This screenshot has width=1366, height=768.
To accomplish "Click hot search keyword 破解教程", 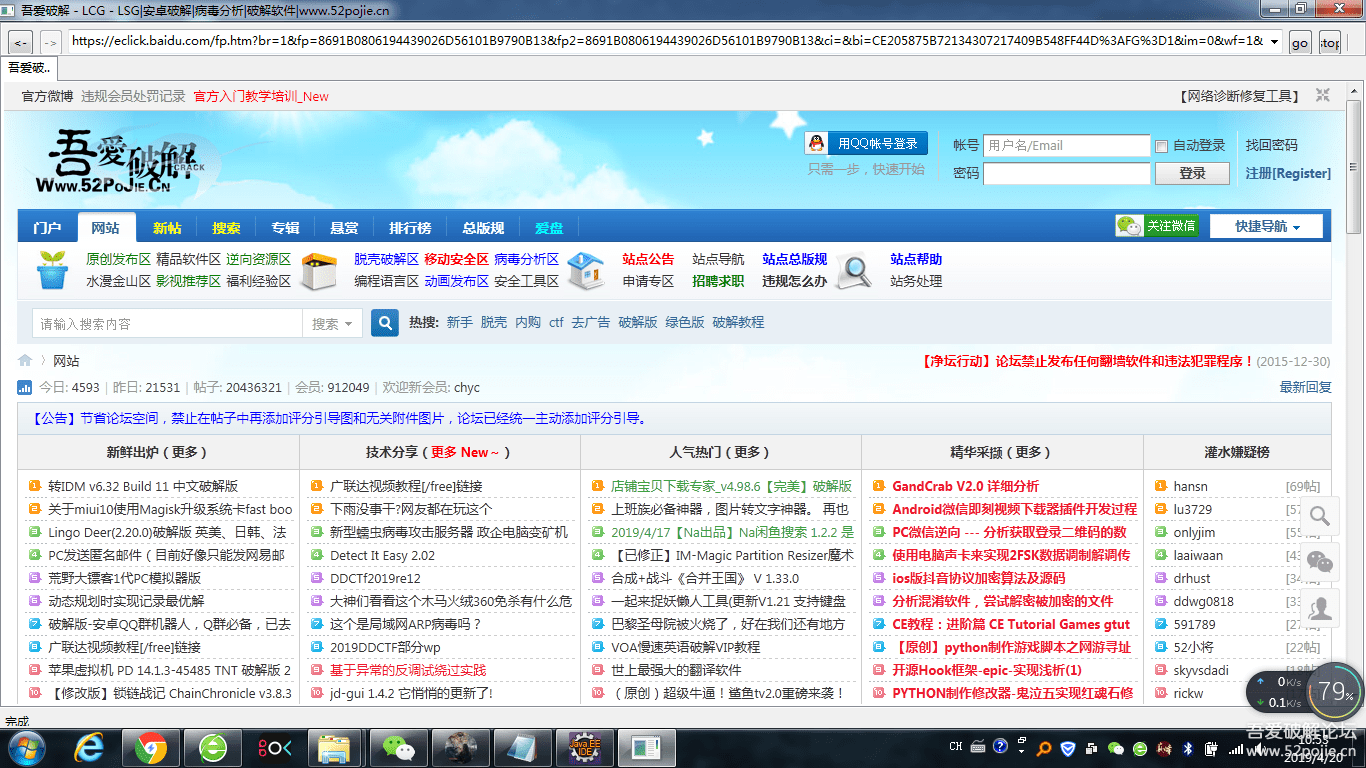I will click(738, 322).
